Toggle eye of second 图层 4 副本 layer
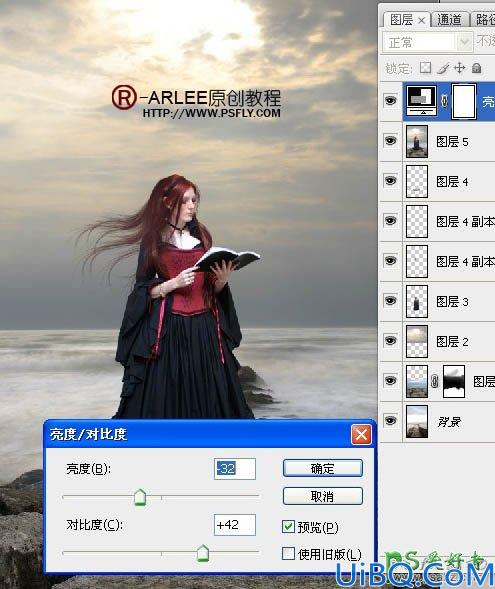The height and width of the screenshot is (589, 495). click(x=391, y=260)
